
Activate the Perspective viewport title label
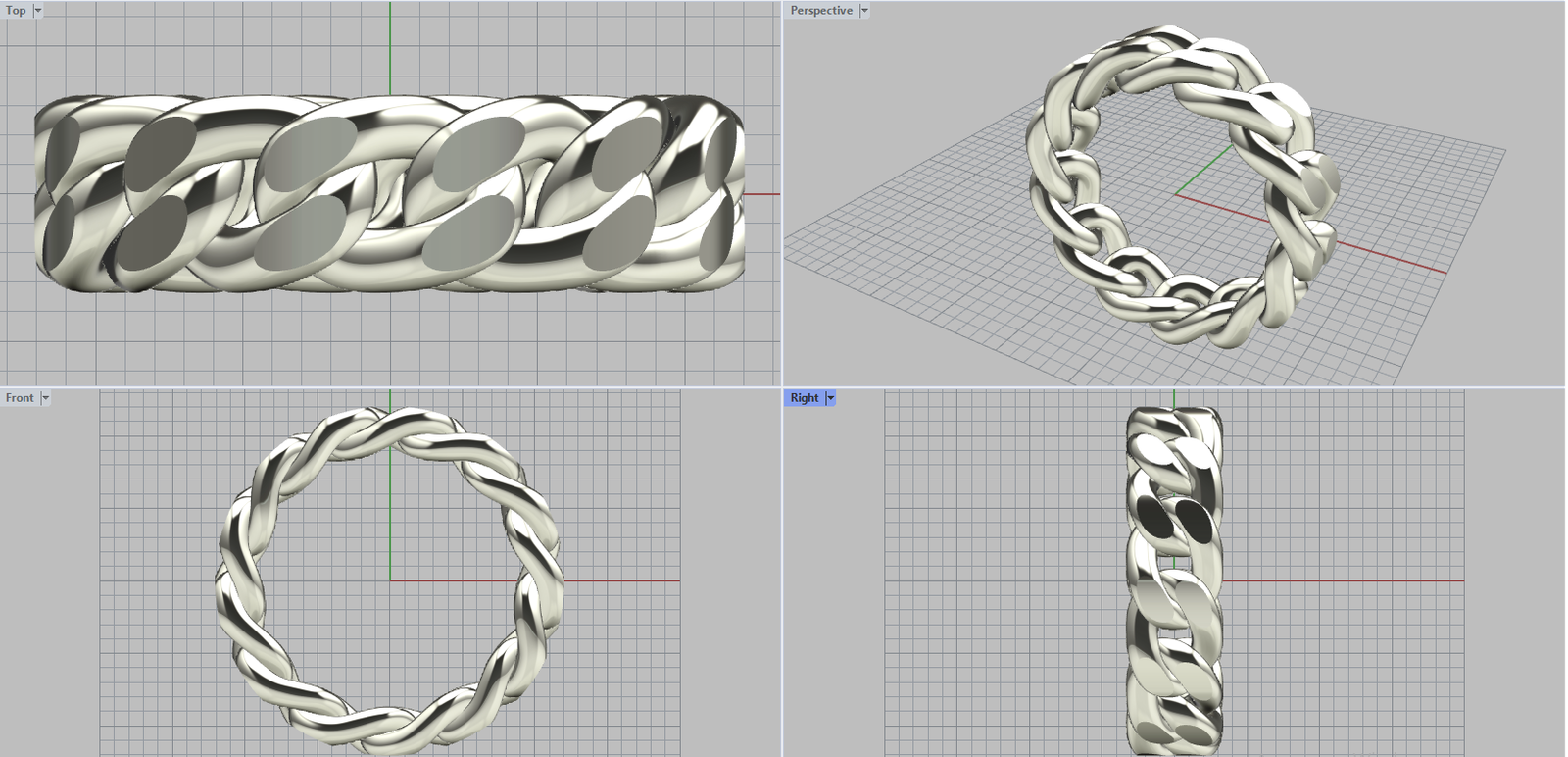(821, 11)
